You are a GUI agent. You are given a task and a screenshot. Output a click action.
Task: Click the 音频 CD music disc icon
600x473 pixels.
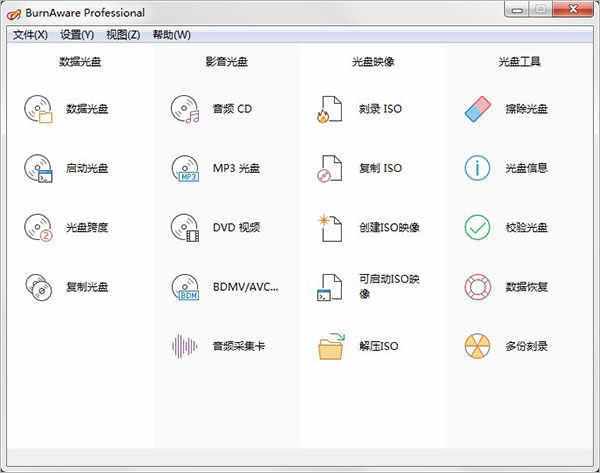point(185,109)
